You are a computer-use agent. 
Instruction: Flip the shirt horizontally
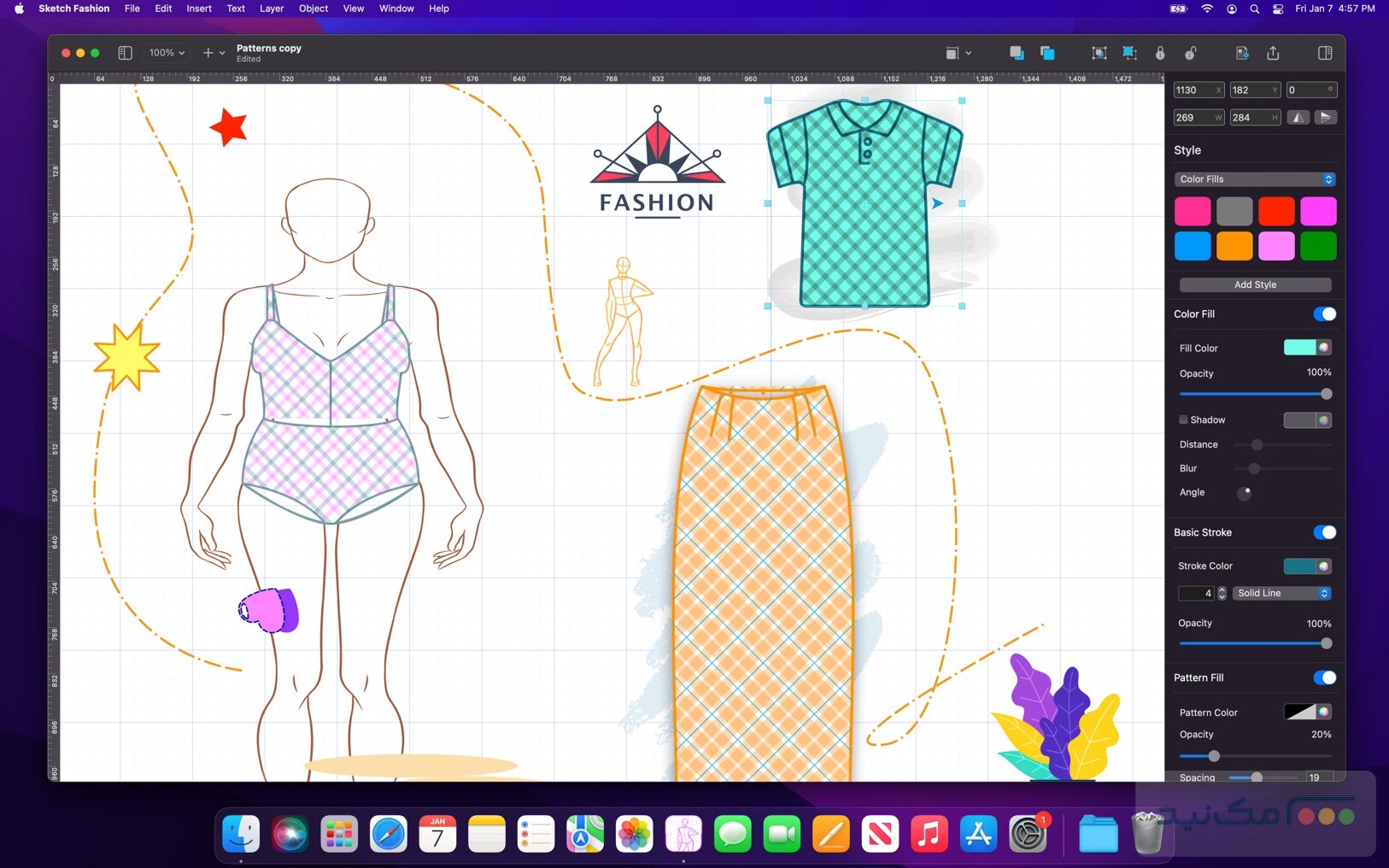pyautogui.click(x=1298, y=117)
